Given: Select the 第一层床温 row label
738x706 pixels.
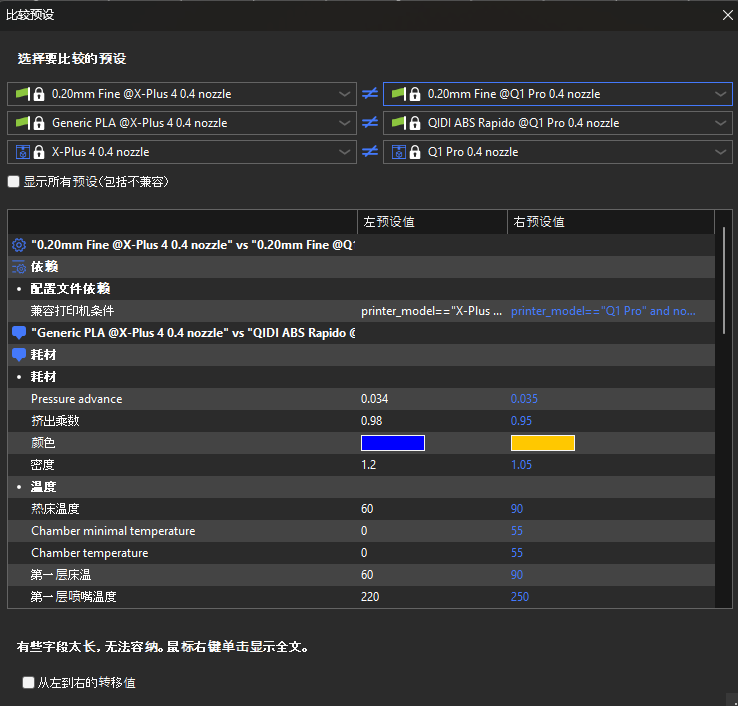Looking at the screenshot, I should click(x=61, y=575).
